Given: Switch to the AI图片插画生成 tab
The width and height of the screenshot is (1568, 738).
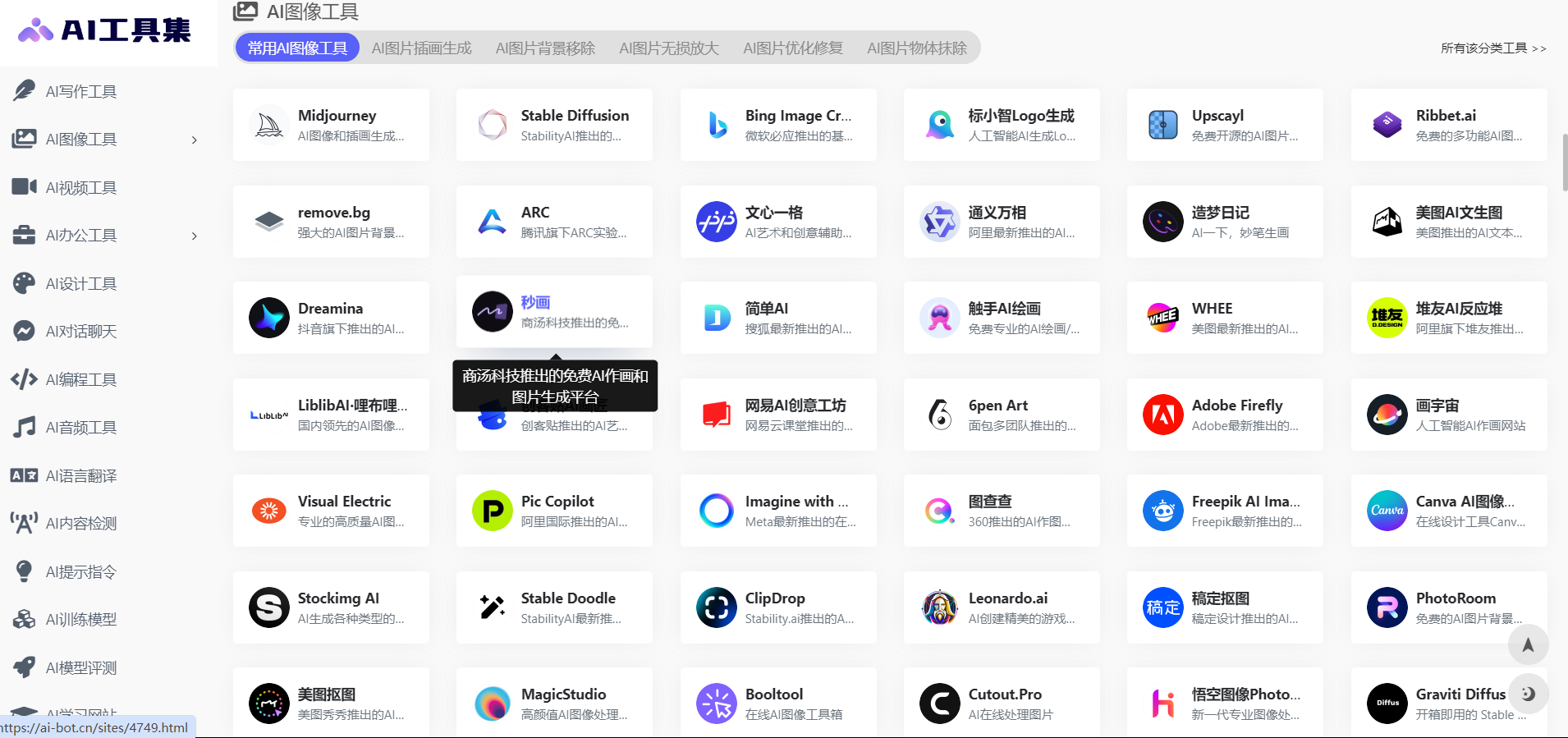Looking at the screenshot, I should point(422,48).
